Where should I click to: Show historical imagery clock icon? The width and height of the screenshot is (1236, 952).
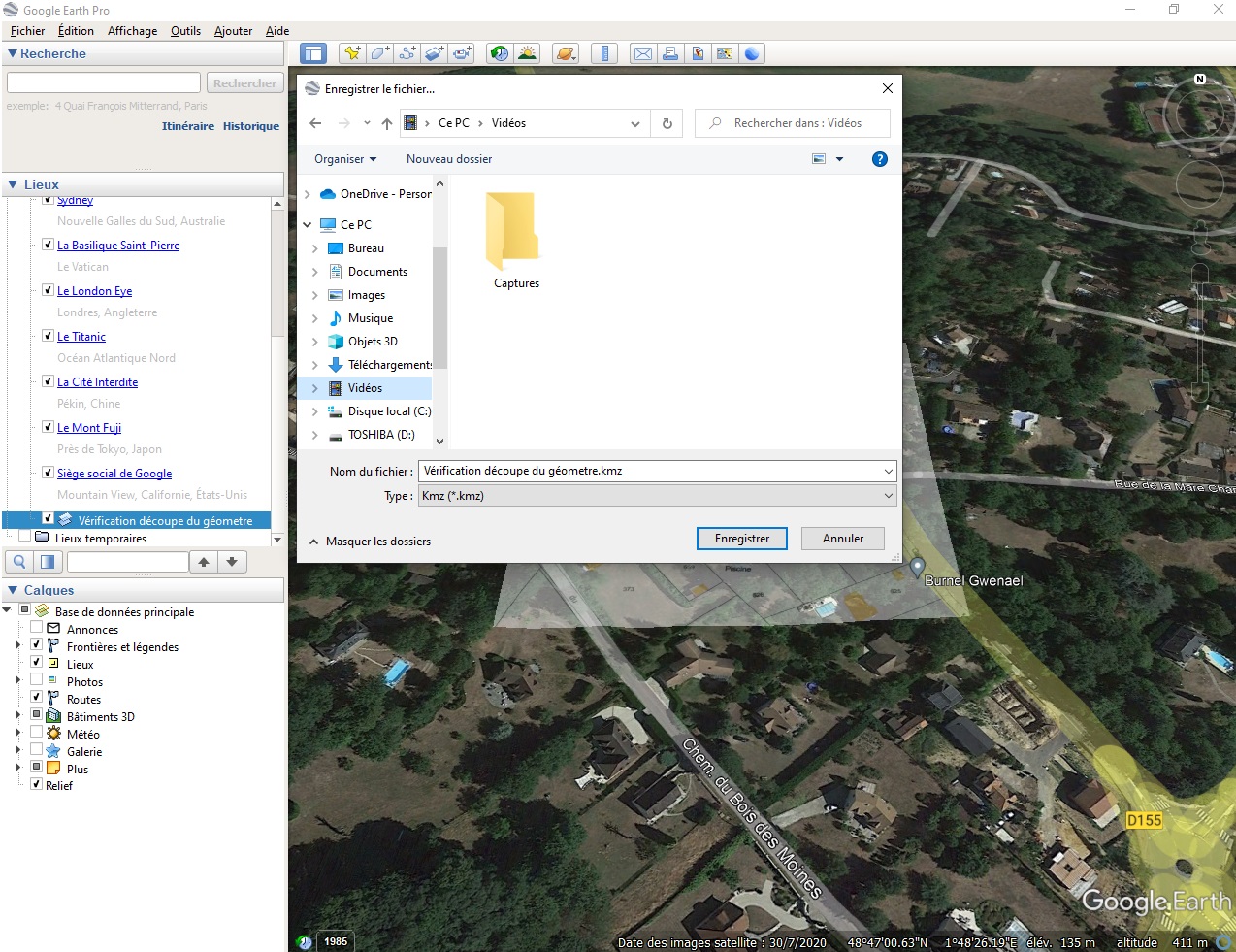[499, 53]
